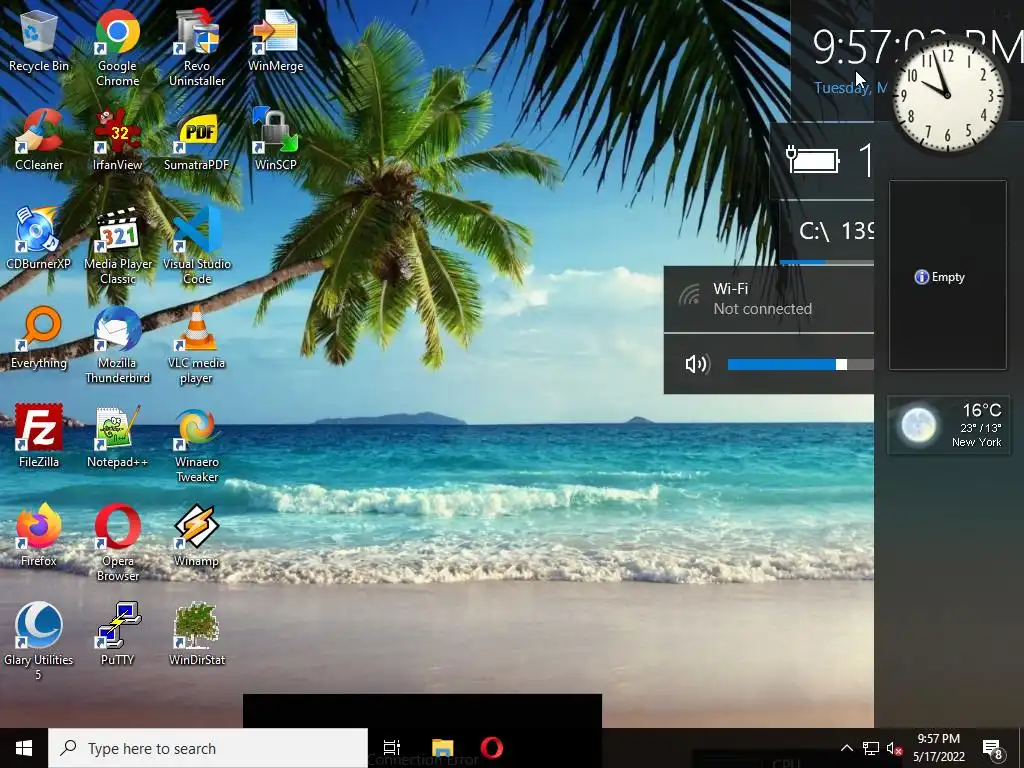Viewport: 1024px width, 768px height.
Task: Select the PuTTY desktop shortcut
Action: point(118,634)
